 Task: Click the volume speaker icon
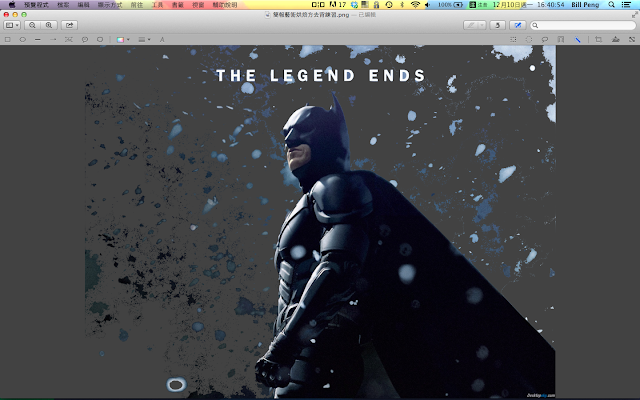[x=427, y=5]
